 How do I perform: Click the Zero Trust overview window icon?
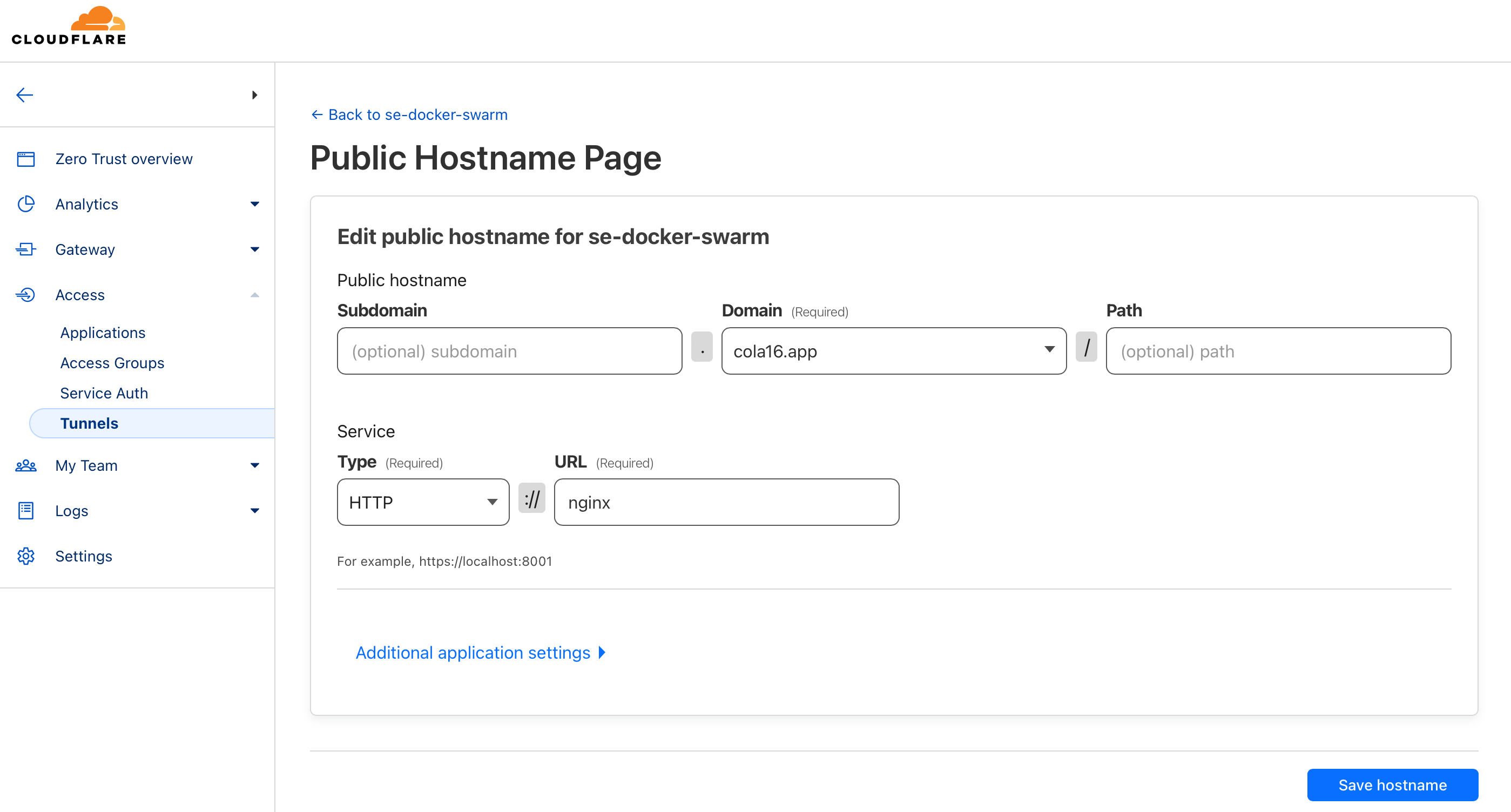[x=26, y=159]
